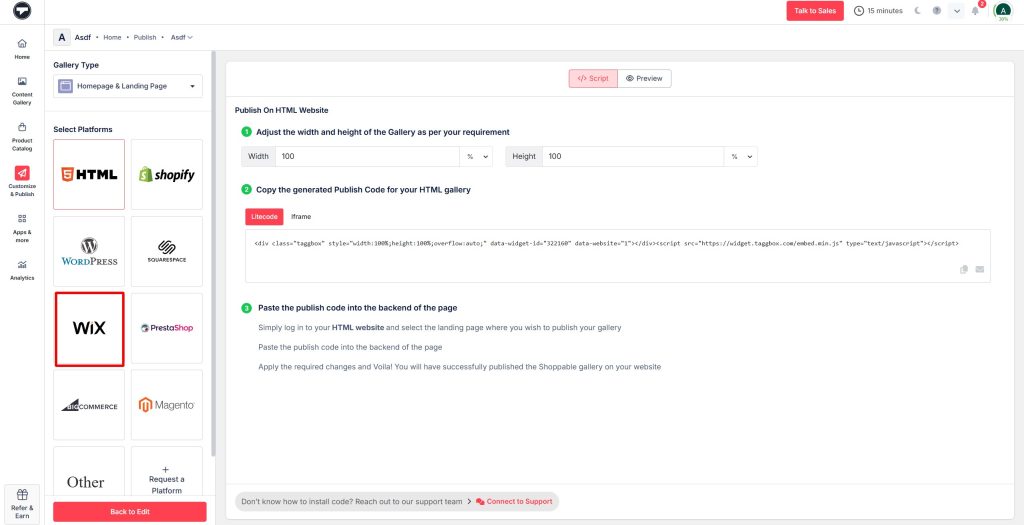Click the help question mark icon

click(x=936, y=11)
